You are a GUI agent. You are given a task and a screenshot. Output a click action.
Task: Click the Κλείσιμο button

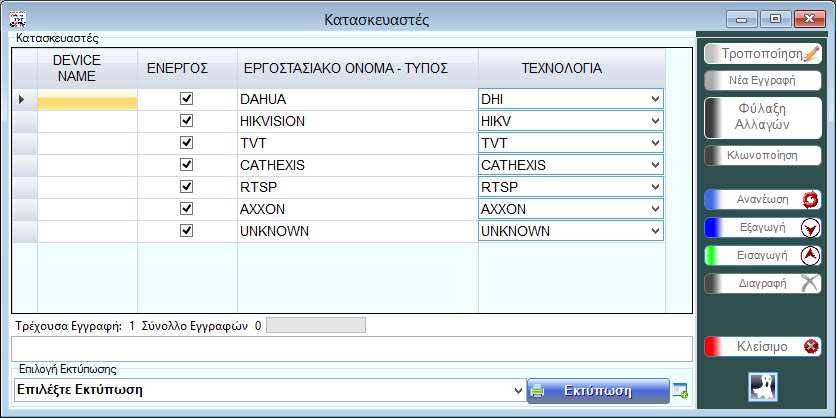click(762, 346)
